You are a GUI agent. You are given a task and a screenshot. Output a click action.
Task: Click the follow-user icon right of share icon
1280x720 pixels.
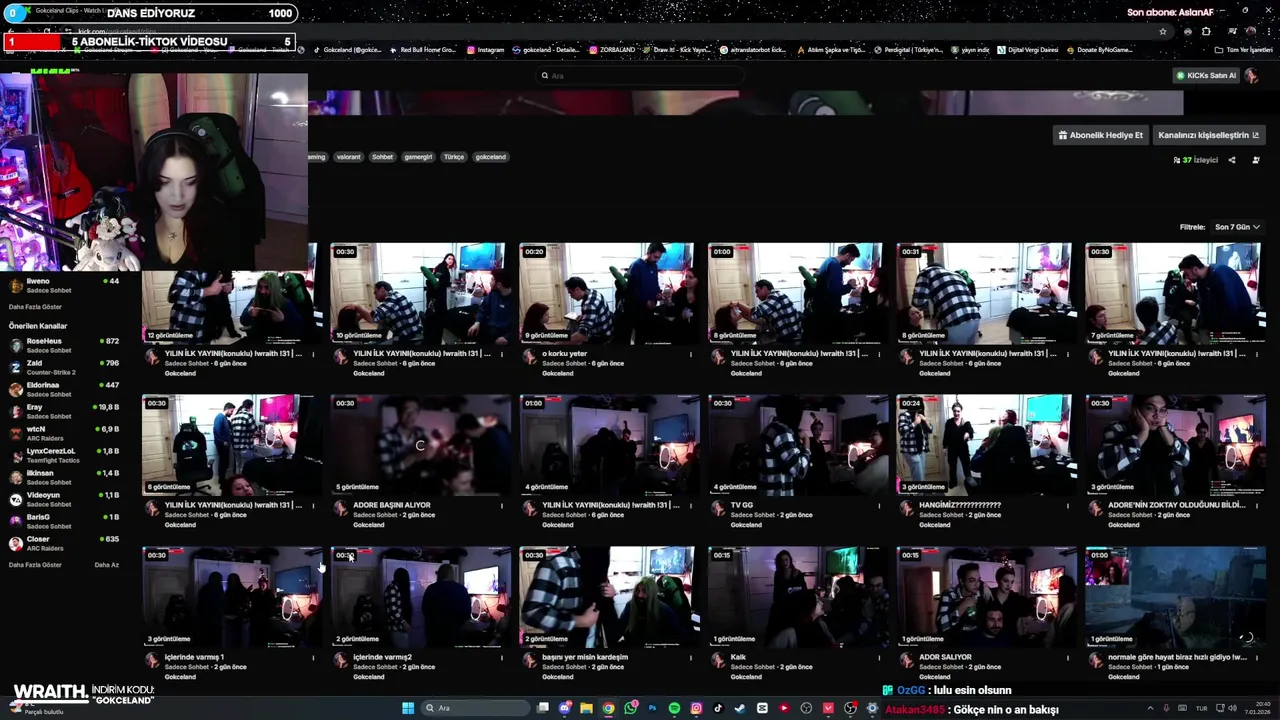click(1256, 160)
